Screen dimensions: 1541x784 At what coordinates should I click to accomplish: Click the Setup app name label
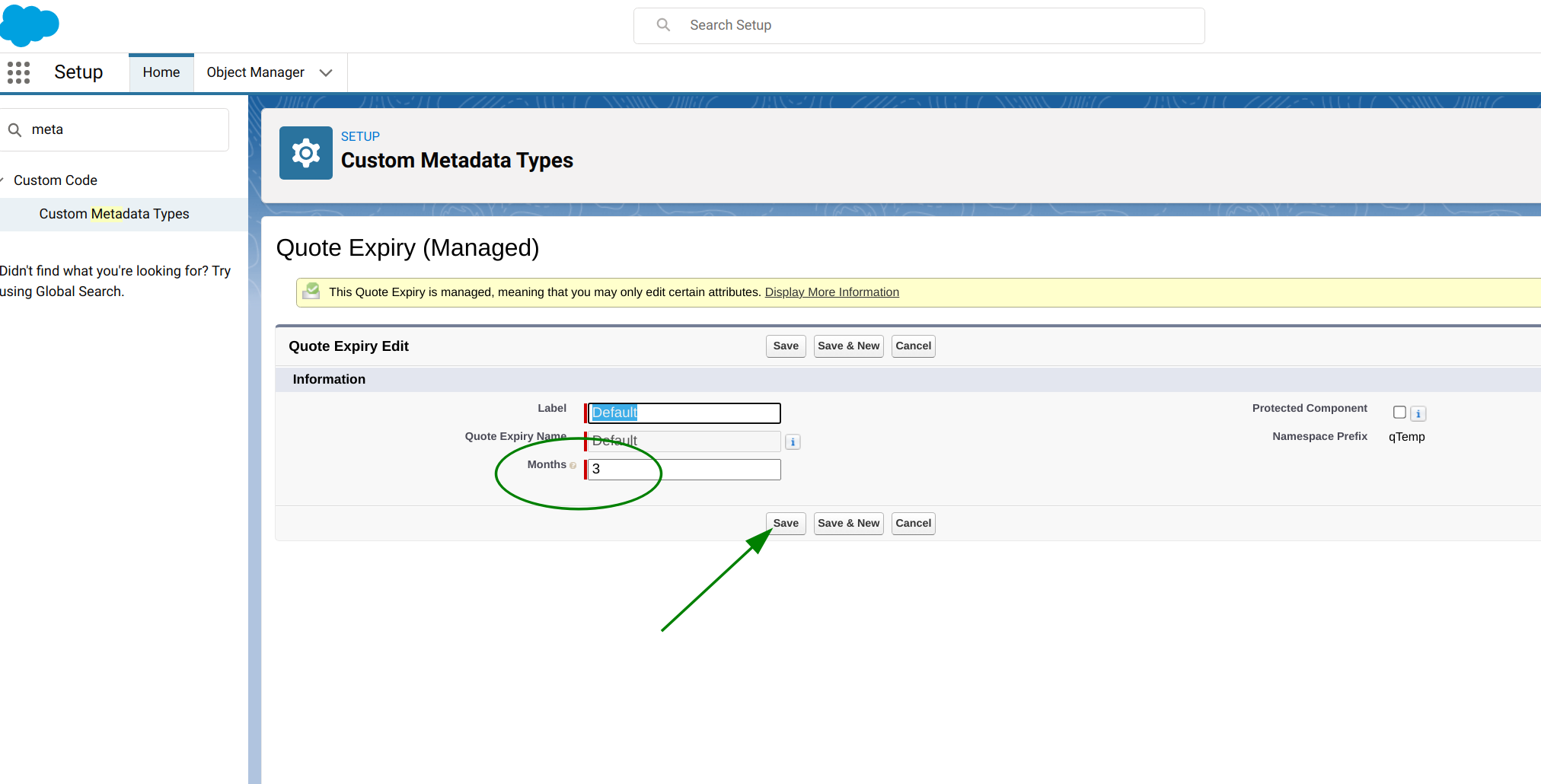(78, 72)
